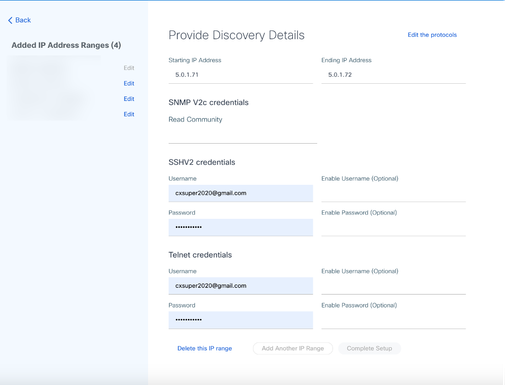Edit the second added IP range
This screenshot has height=385, width=505.
coord(129,83)
